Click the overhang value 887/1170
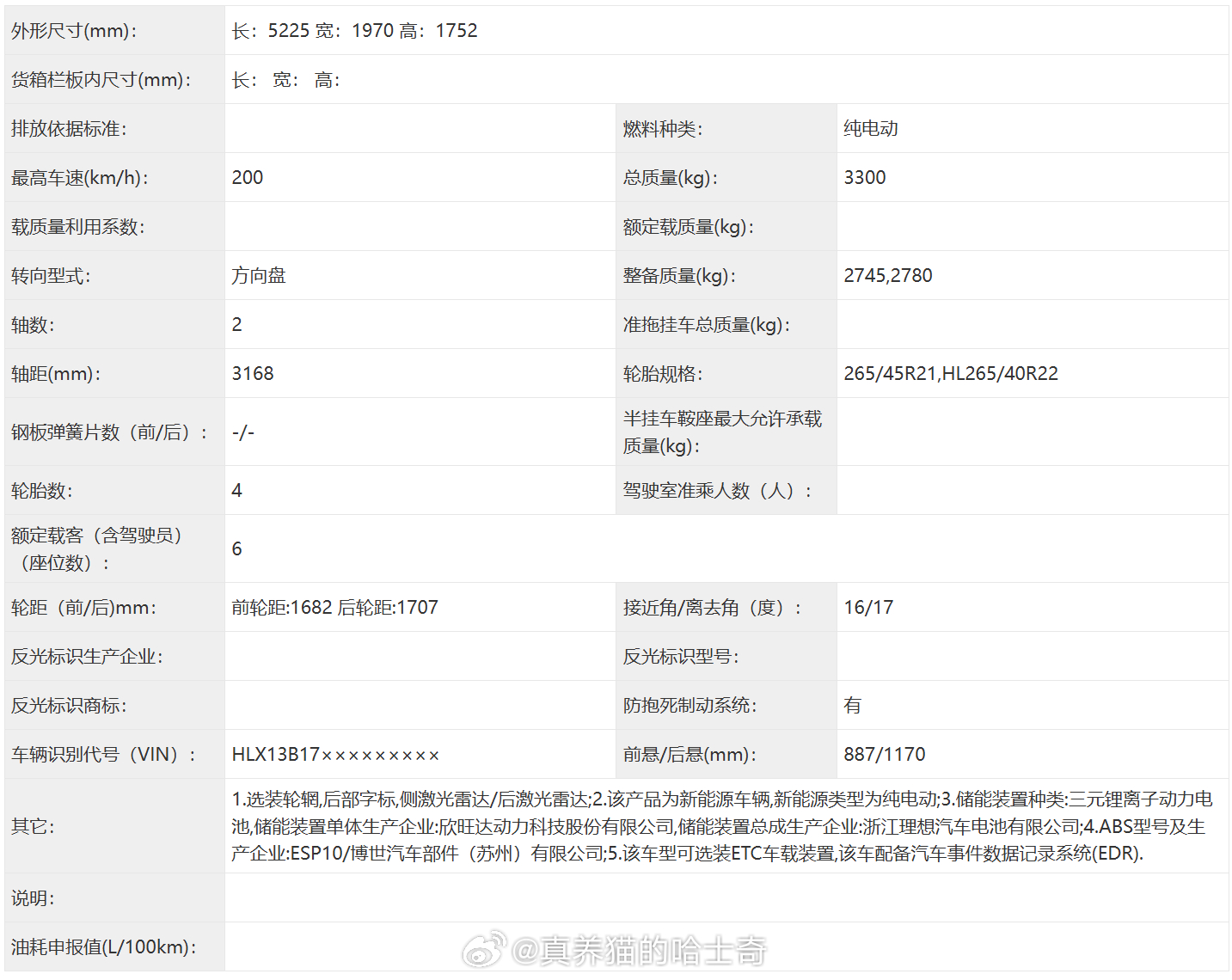Screen dimensions: 1232x980 pos(885,755)
